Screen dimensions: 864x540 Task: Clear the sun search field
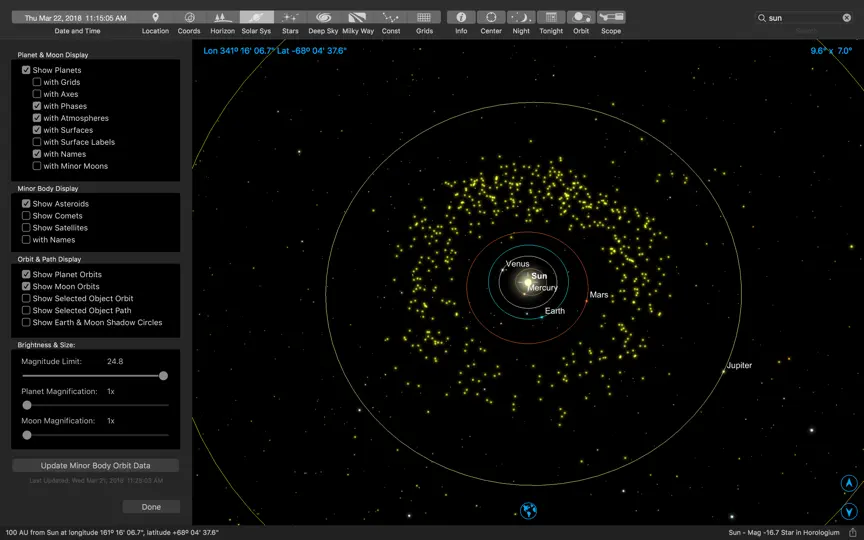(x=846, y=18)
